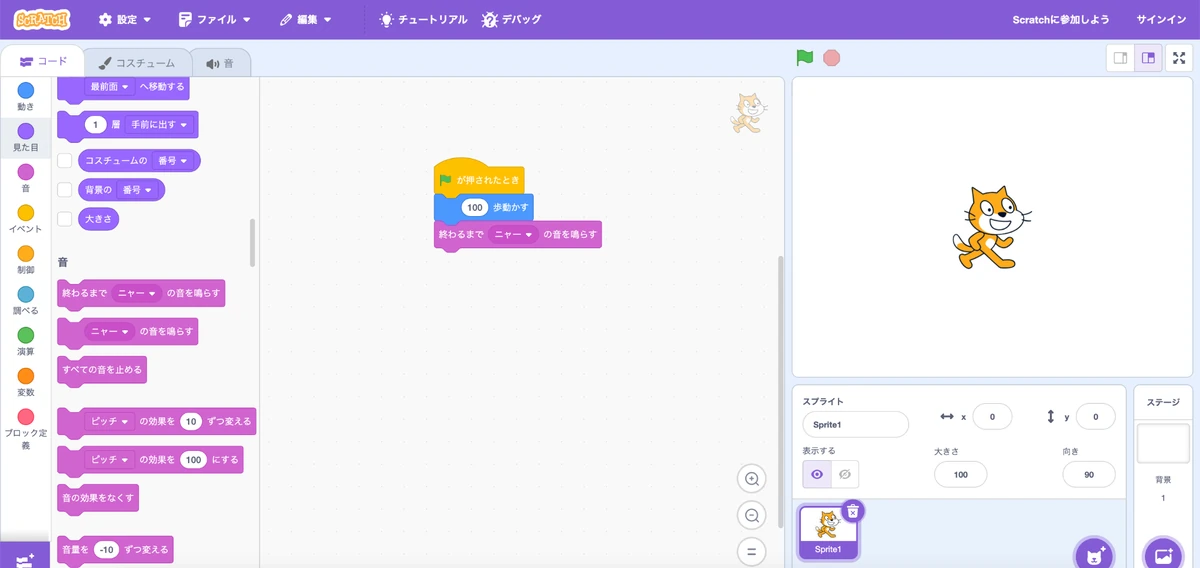Select the stage backdrop thumbnail
Screen dimensions: 1200x568
[x=1162, y=443]
